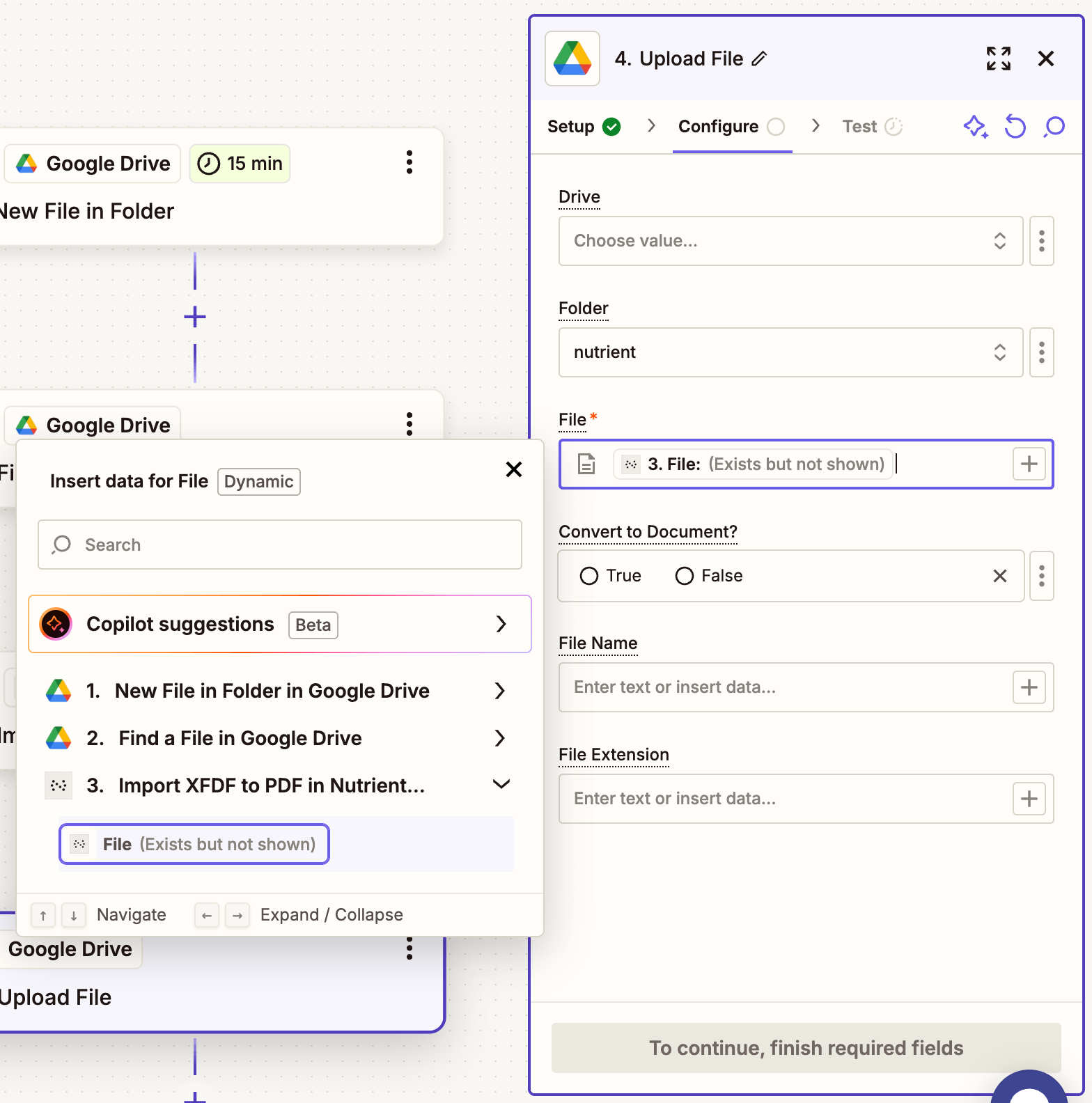Click the Google Drive icon in the Upload File header
Viewport: 1092px width, 1103px height.
[572, 58]
